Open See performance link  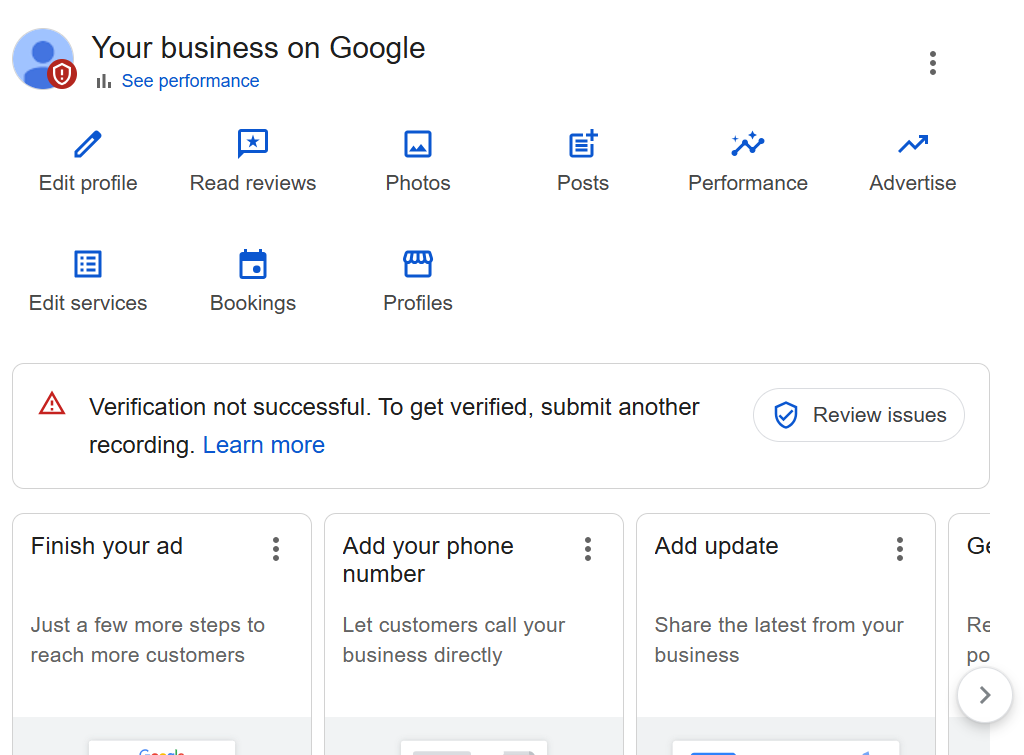(x=190, y=81)
